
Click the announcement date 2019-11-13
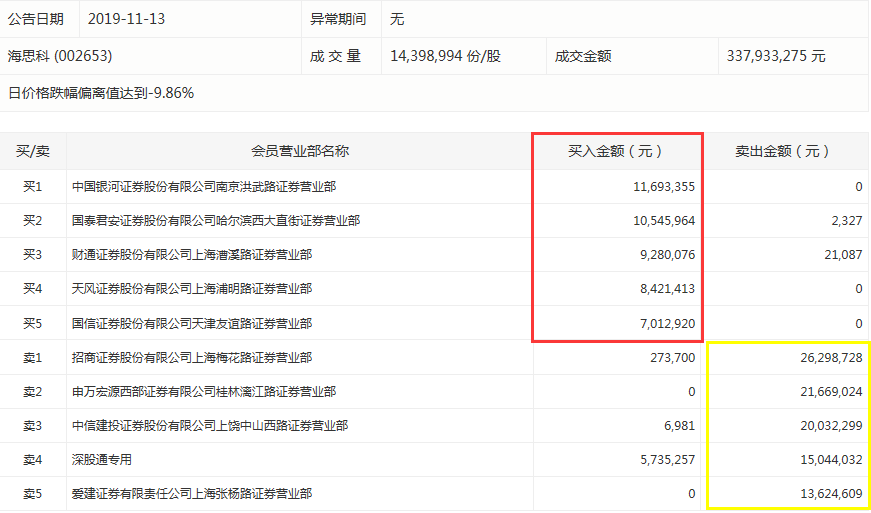[127, 19]
